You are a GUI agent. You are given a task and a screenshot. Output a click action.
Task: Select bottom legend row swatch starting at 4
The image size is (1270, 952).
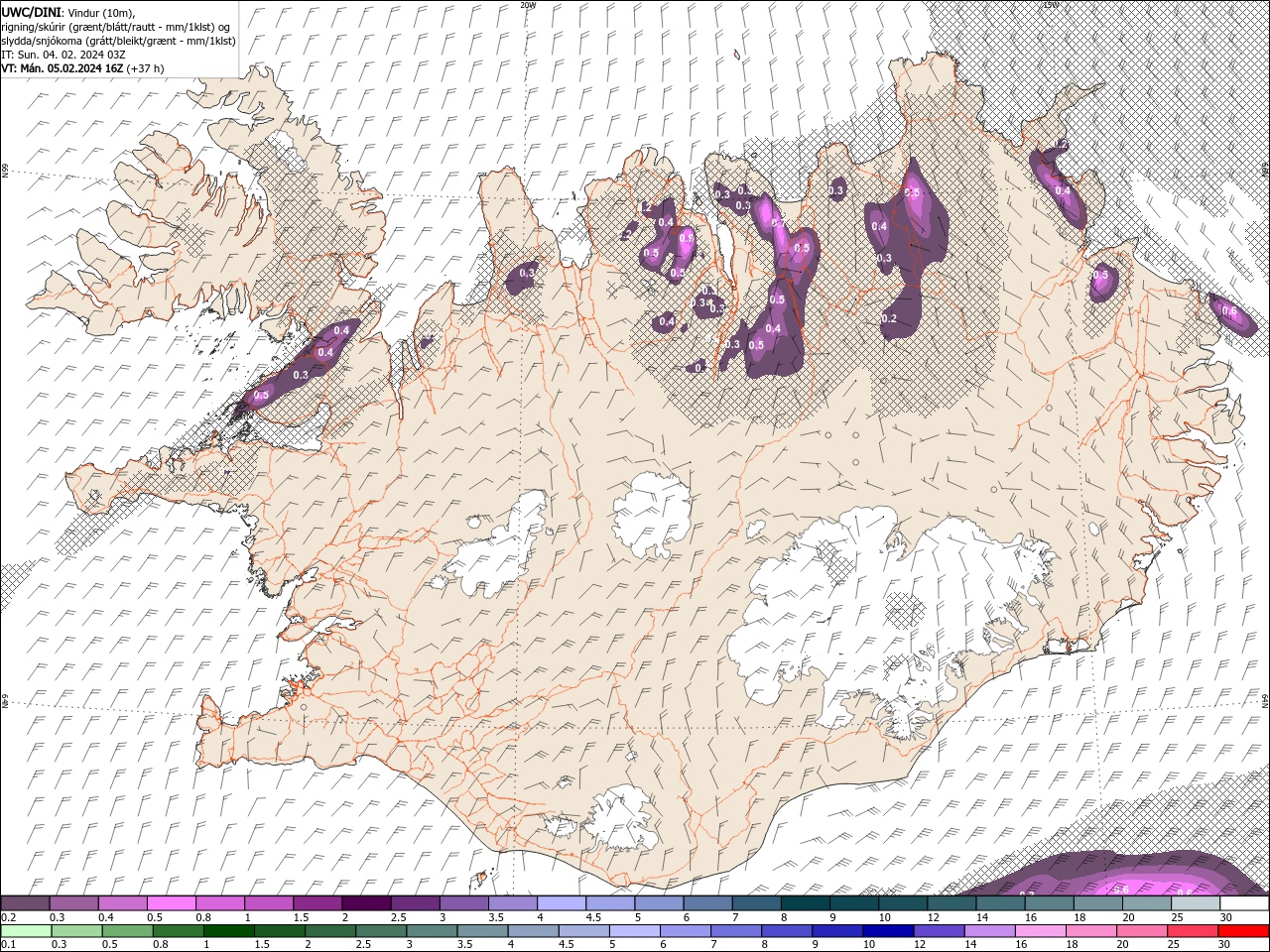(533, 931)
